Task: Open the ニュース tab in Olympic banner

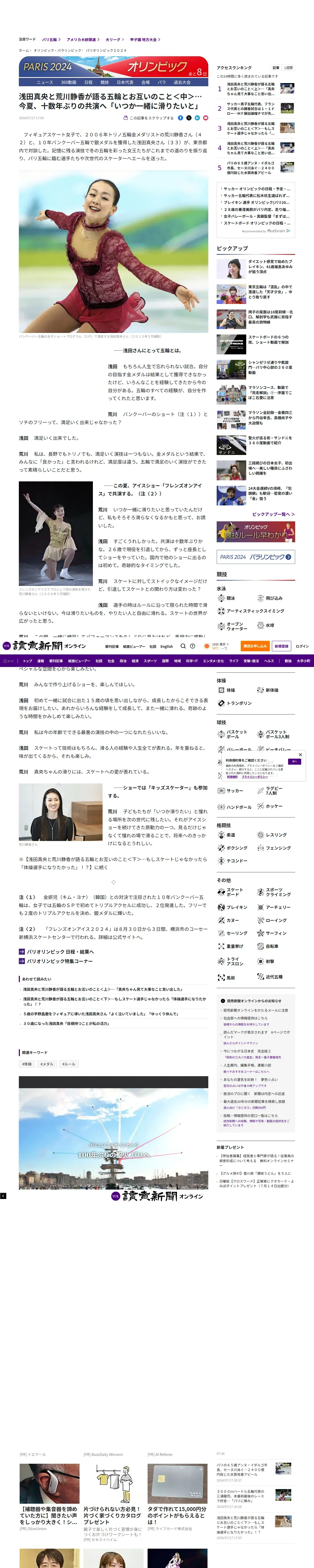Action: point(44,82)
